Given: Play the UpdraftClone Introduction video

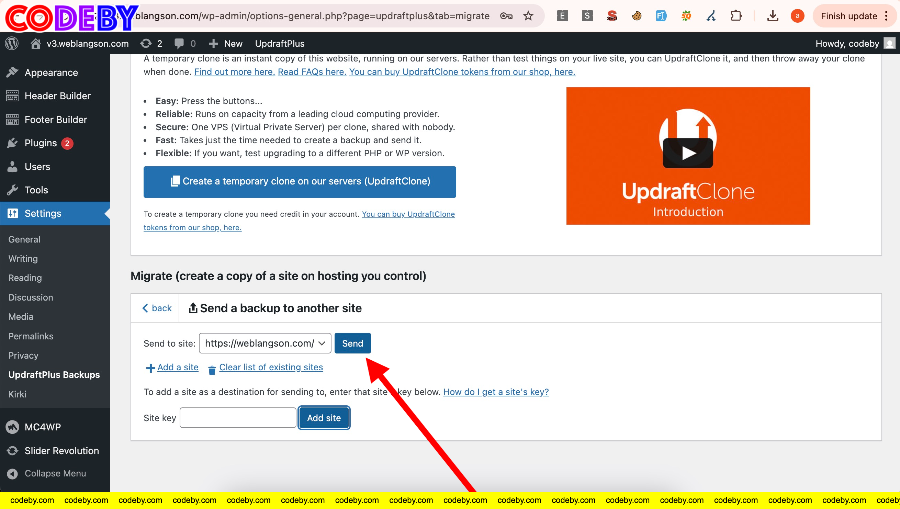Looking at the screenshot, I should [688, 153].
